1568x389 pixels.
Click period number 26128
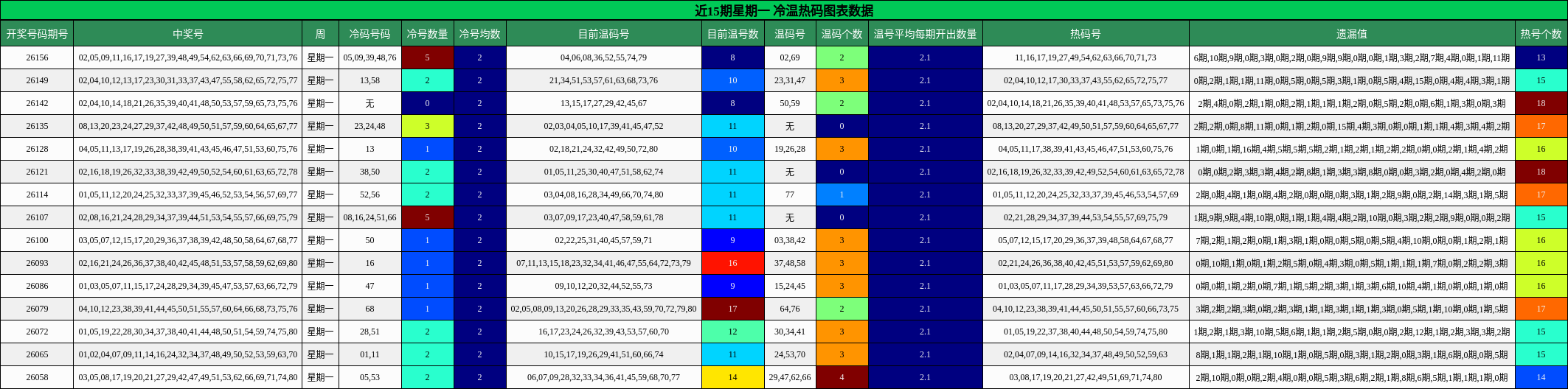coord(37,149)
